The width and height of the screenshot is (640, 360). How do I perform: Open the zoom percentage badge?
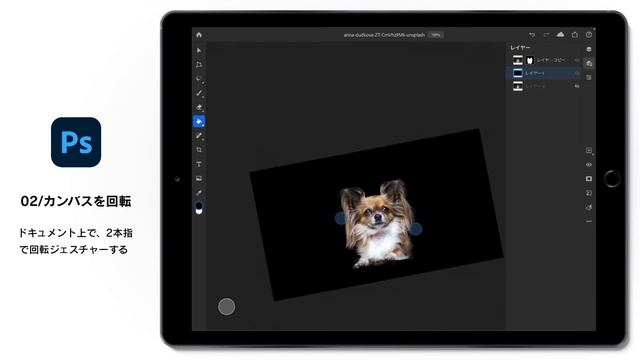[436, 35]
